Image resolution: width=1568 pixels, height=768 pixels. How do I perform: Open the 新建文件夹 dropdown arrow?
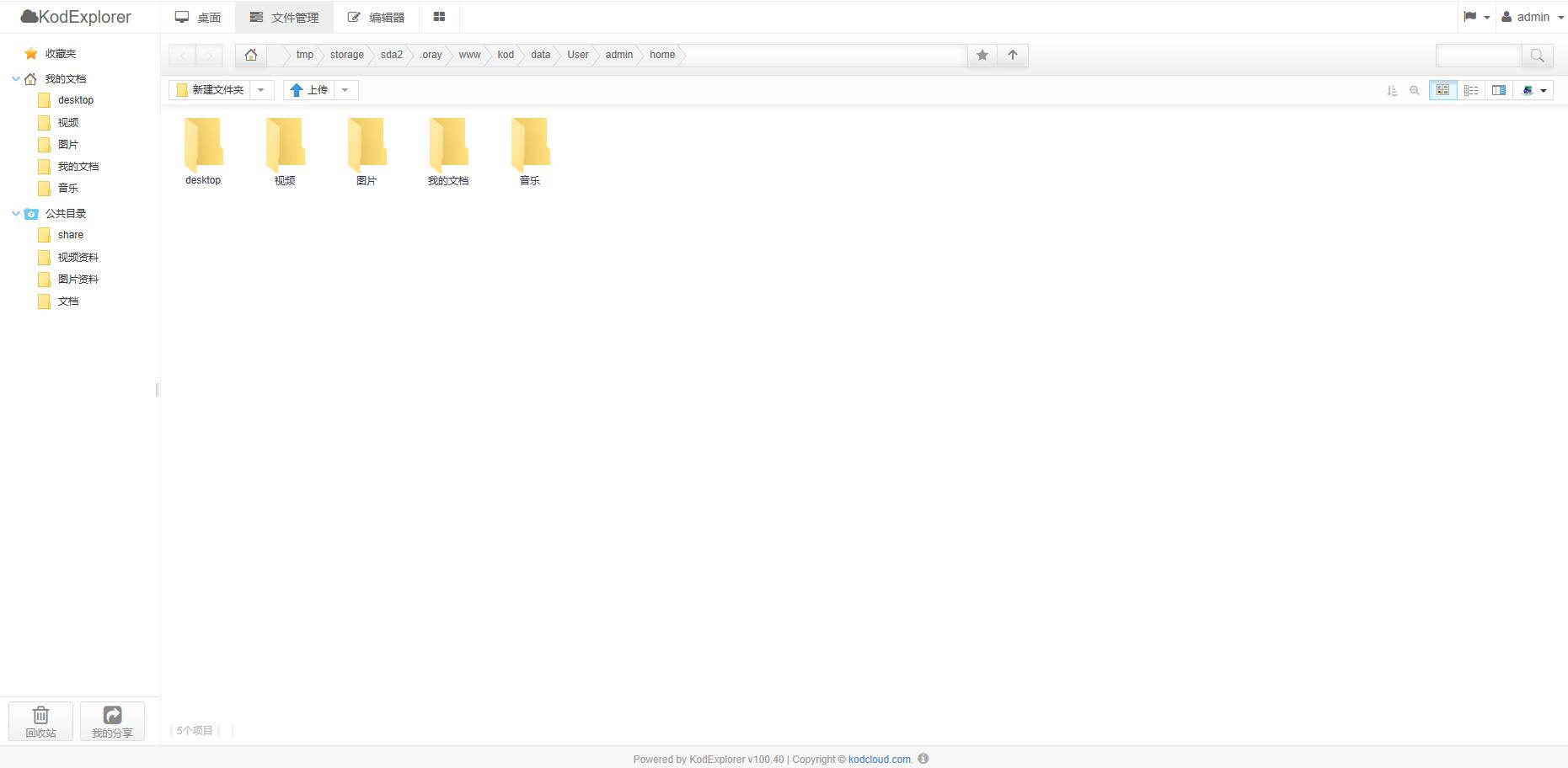coord(261,90)
